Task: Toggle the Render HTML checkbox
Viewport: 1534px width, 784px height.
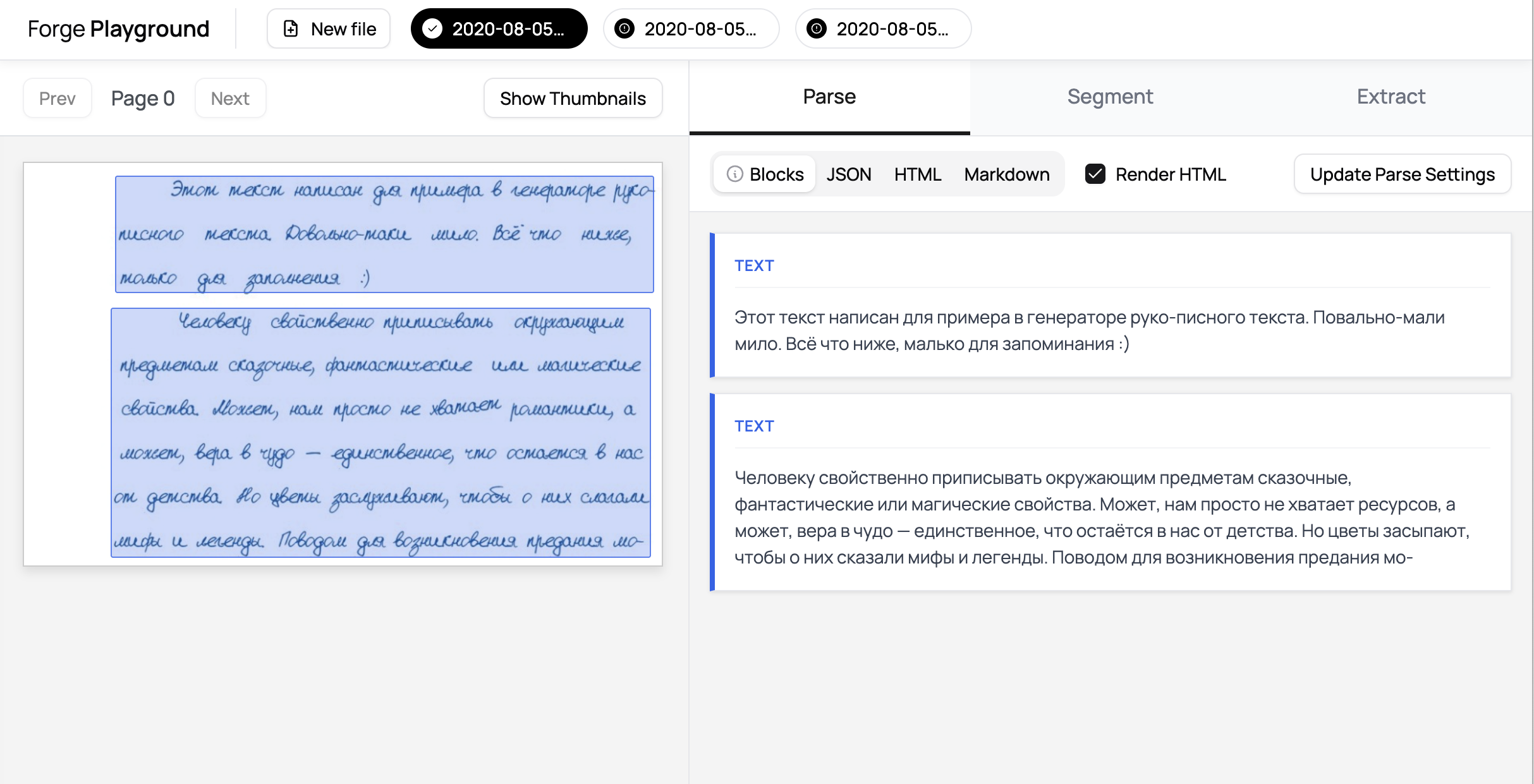Action: (x=1095, y=174)
